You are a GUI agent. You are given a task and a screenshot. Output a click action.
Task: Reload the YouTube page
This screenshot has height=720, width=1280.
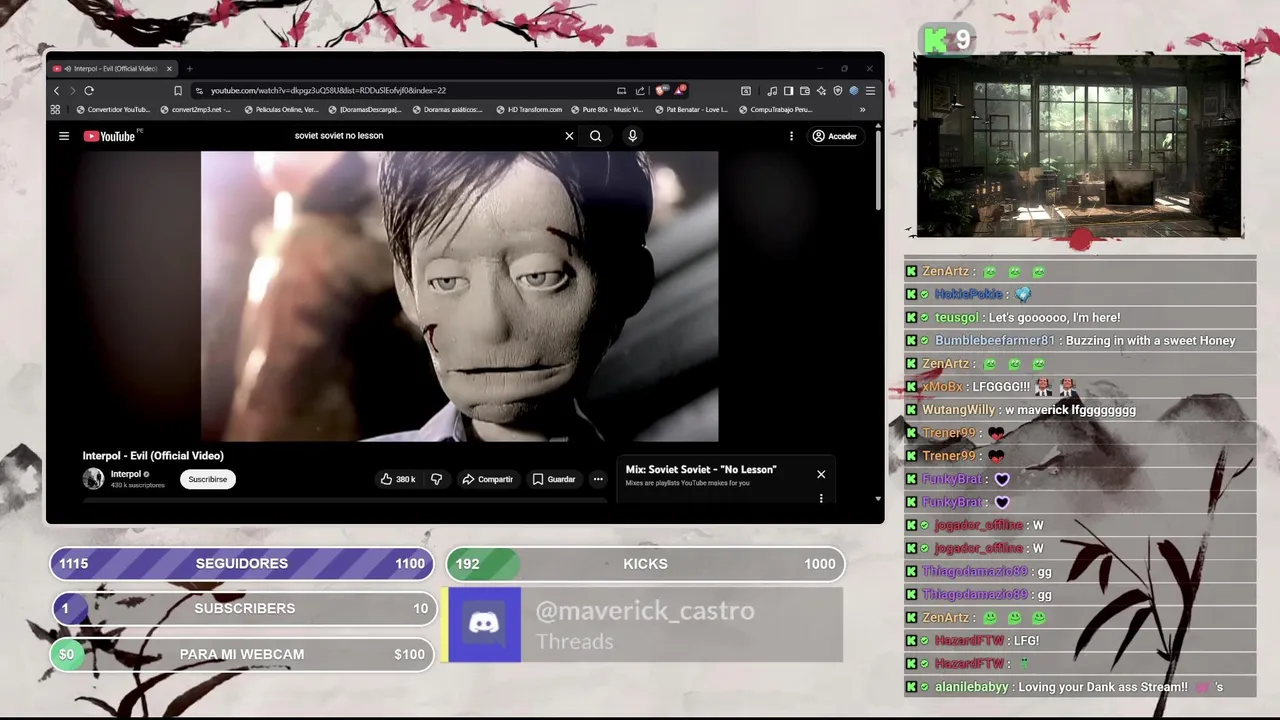(89, 91)
